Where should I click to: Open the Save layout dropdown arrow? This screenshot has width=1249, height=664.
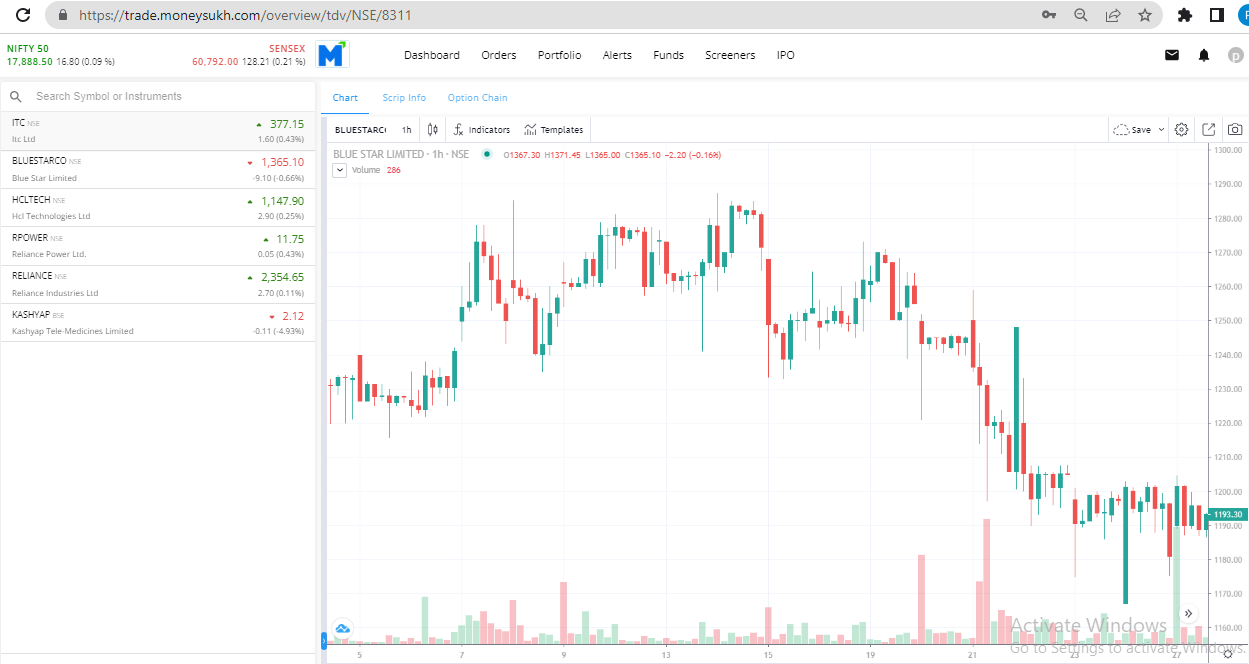[1161, 130]
